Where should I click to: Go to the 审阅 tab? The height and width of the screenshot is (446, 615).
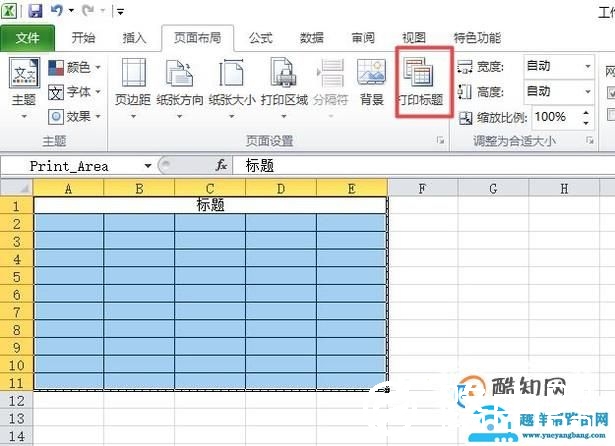click(x=363, y=38)
